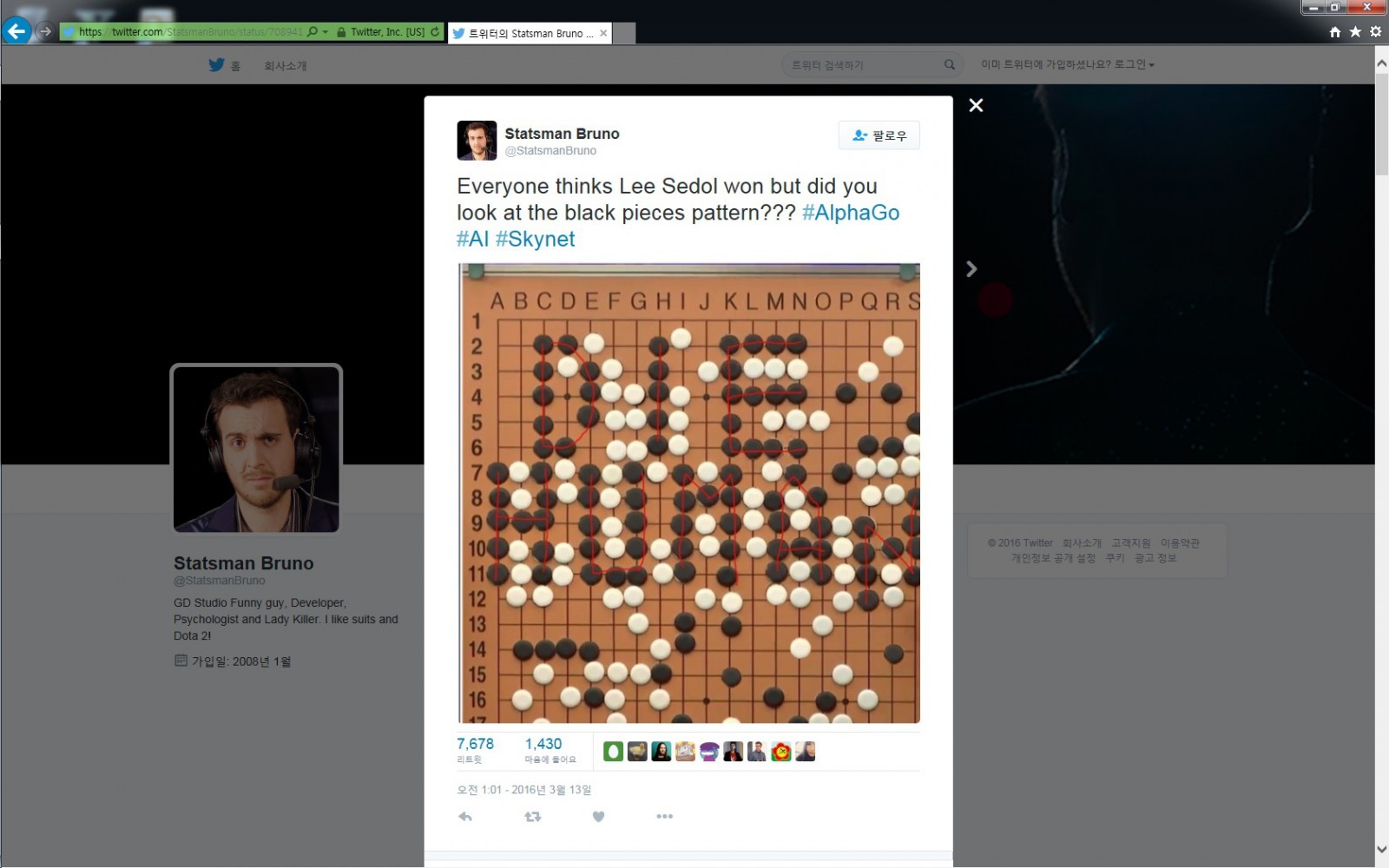Open the #AlphaGo hashtag
Viewport: 1389px width, 868px height.
pos(850,213)
